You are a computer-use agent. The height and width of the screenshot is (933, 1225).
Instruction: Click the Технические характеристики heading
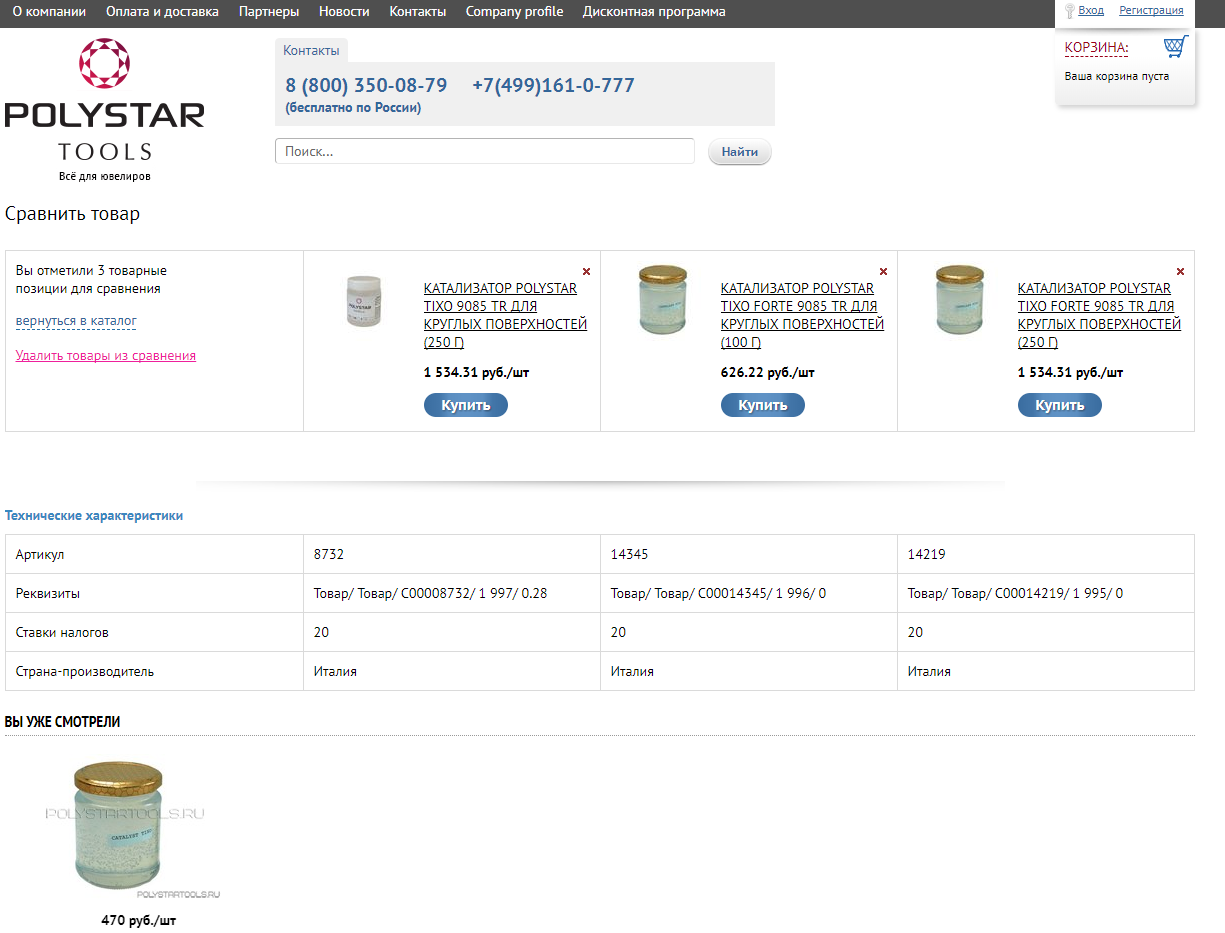(94, 516)
